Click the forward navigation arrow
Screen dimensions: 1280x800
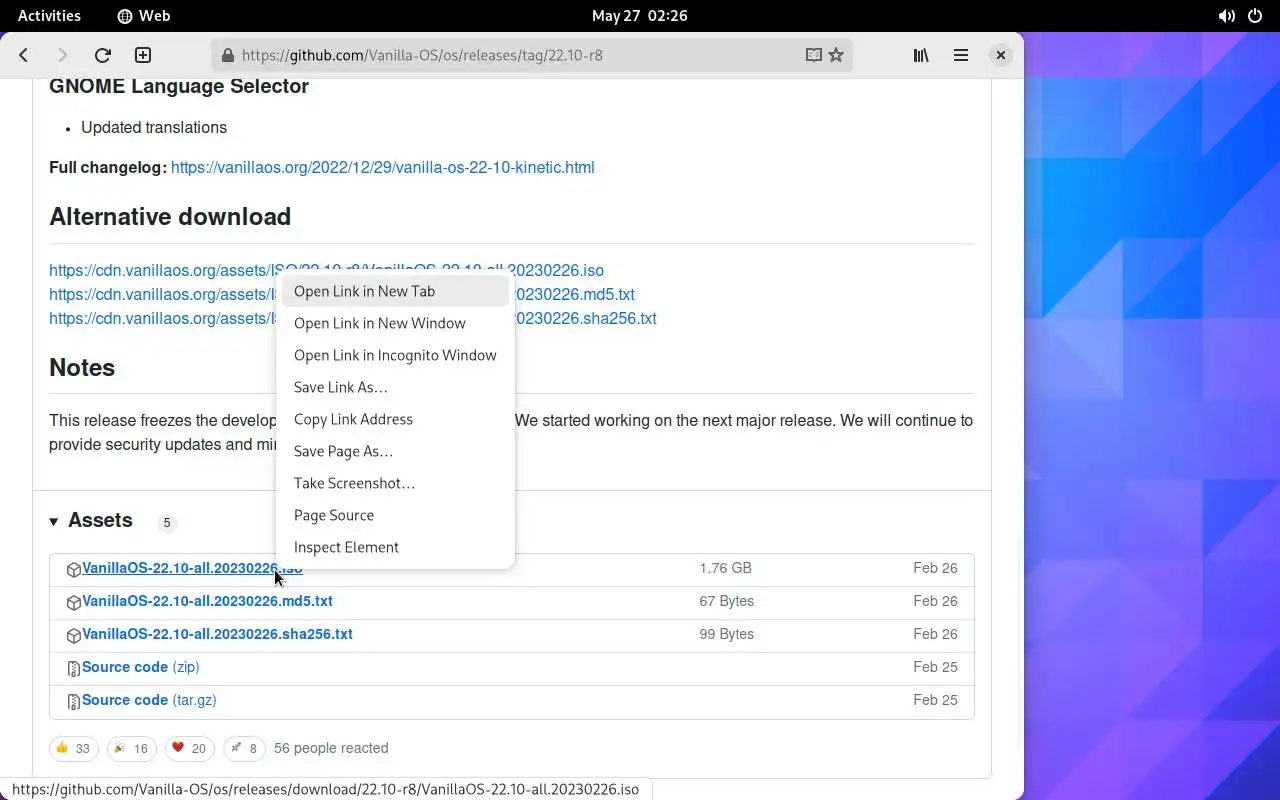62,55
